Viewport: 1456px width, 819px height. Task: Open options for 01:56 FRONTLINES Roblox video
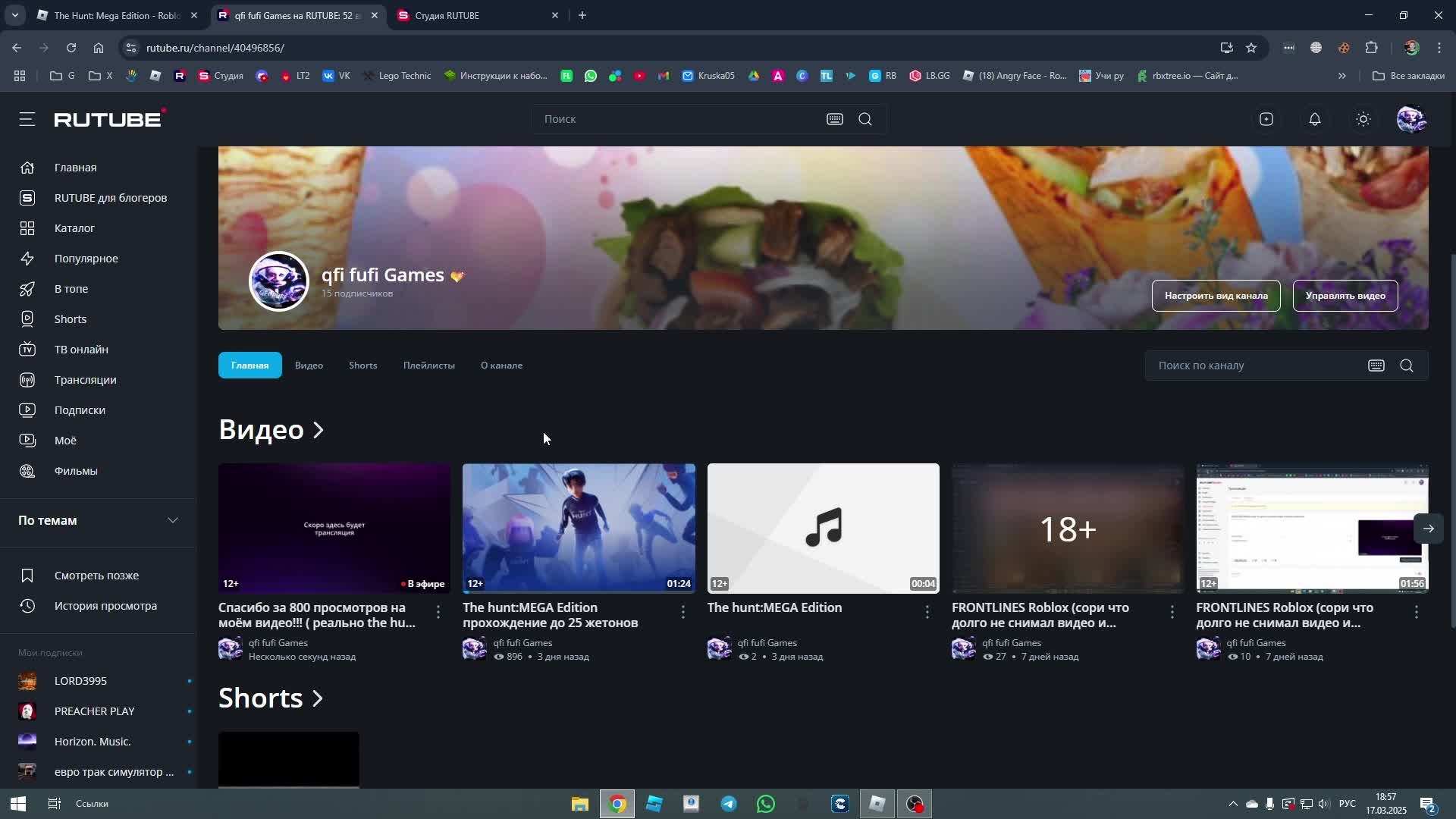pos(1416,612)
